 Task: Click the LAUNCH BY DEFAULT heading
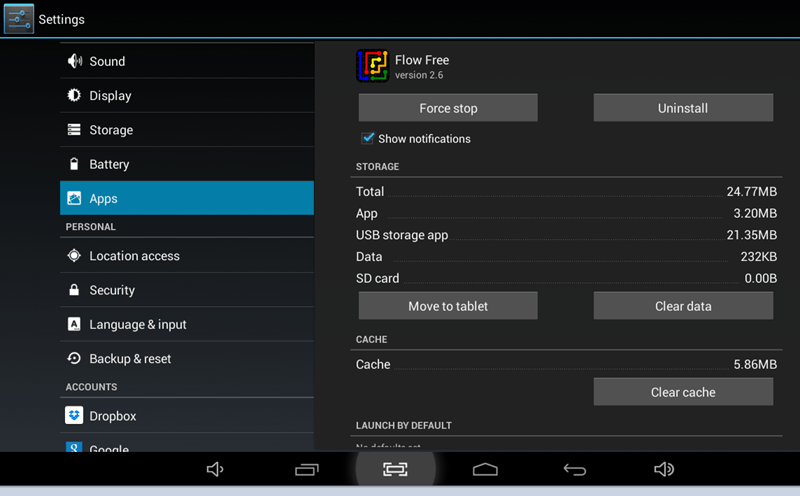(x=404, y=425)
